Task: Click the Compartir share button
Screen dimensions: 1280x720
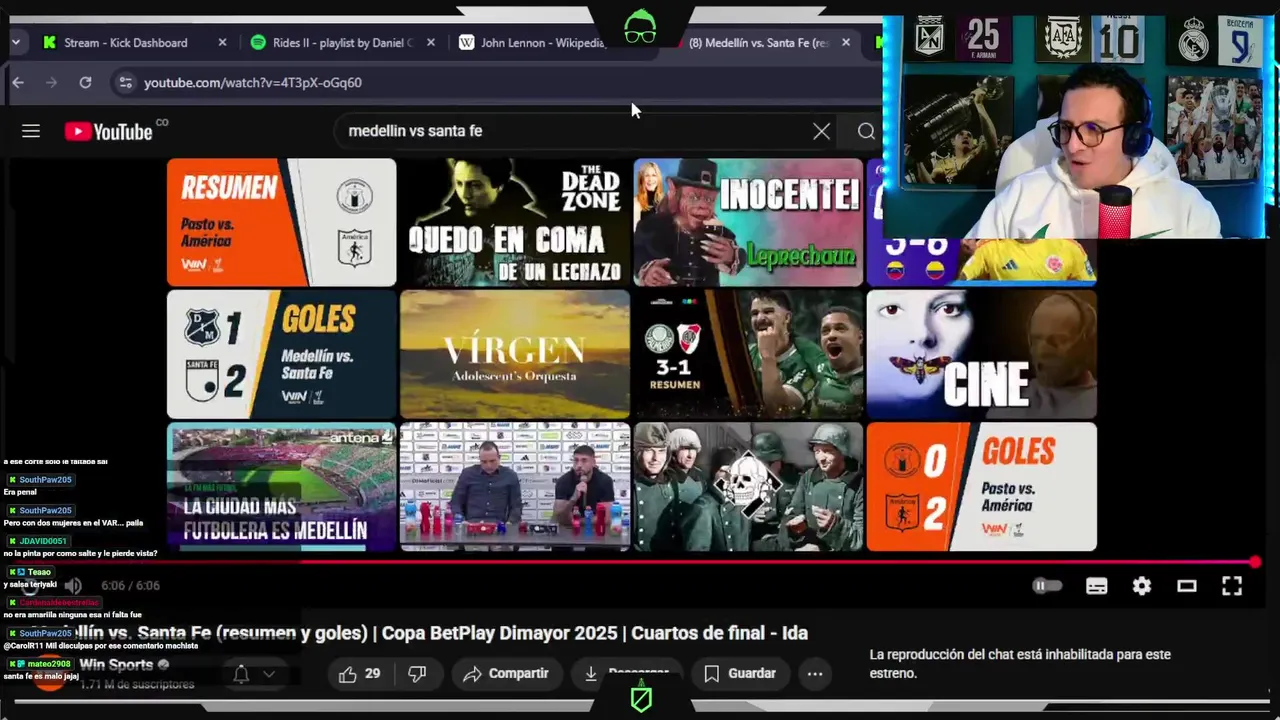Action: (506, 674)
